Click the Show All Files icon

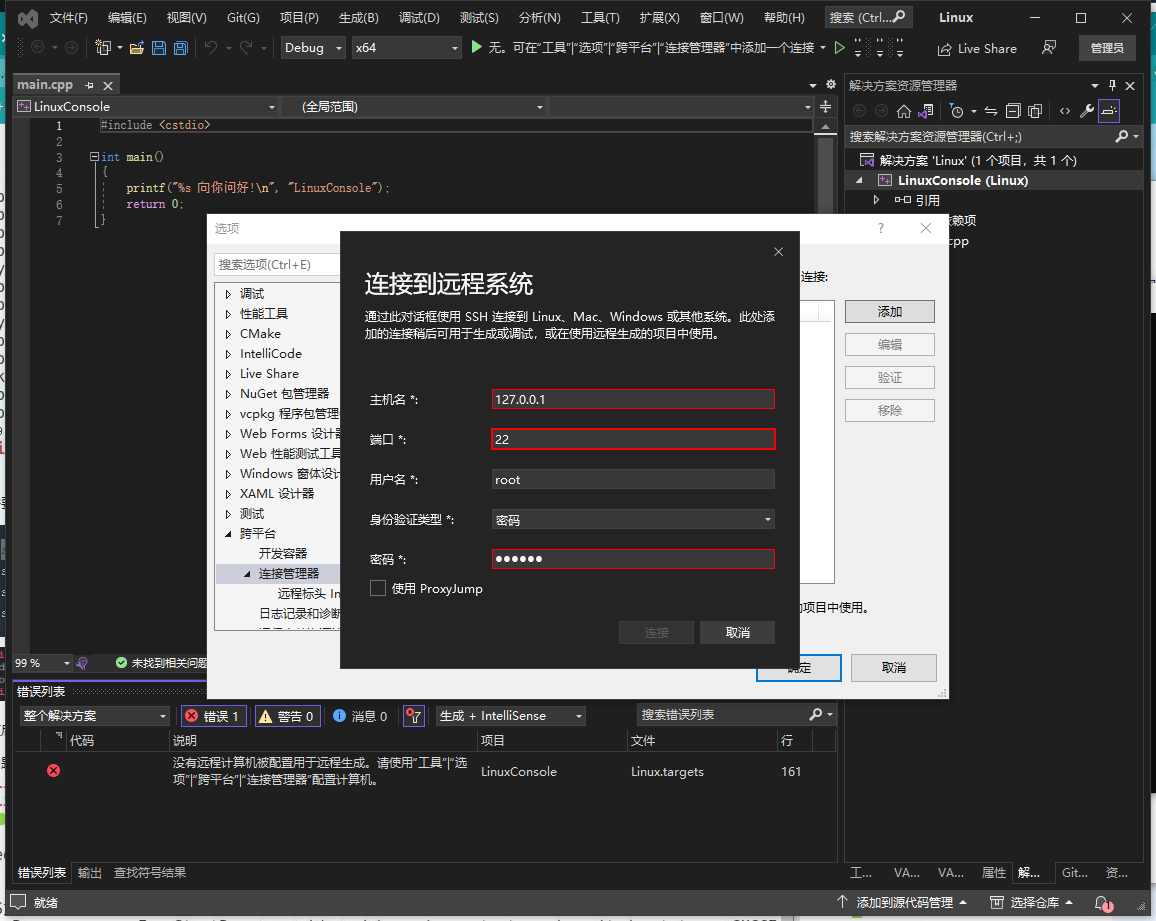click(1035, 111)
